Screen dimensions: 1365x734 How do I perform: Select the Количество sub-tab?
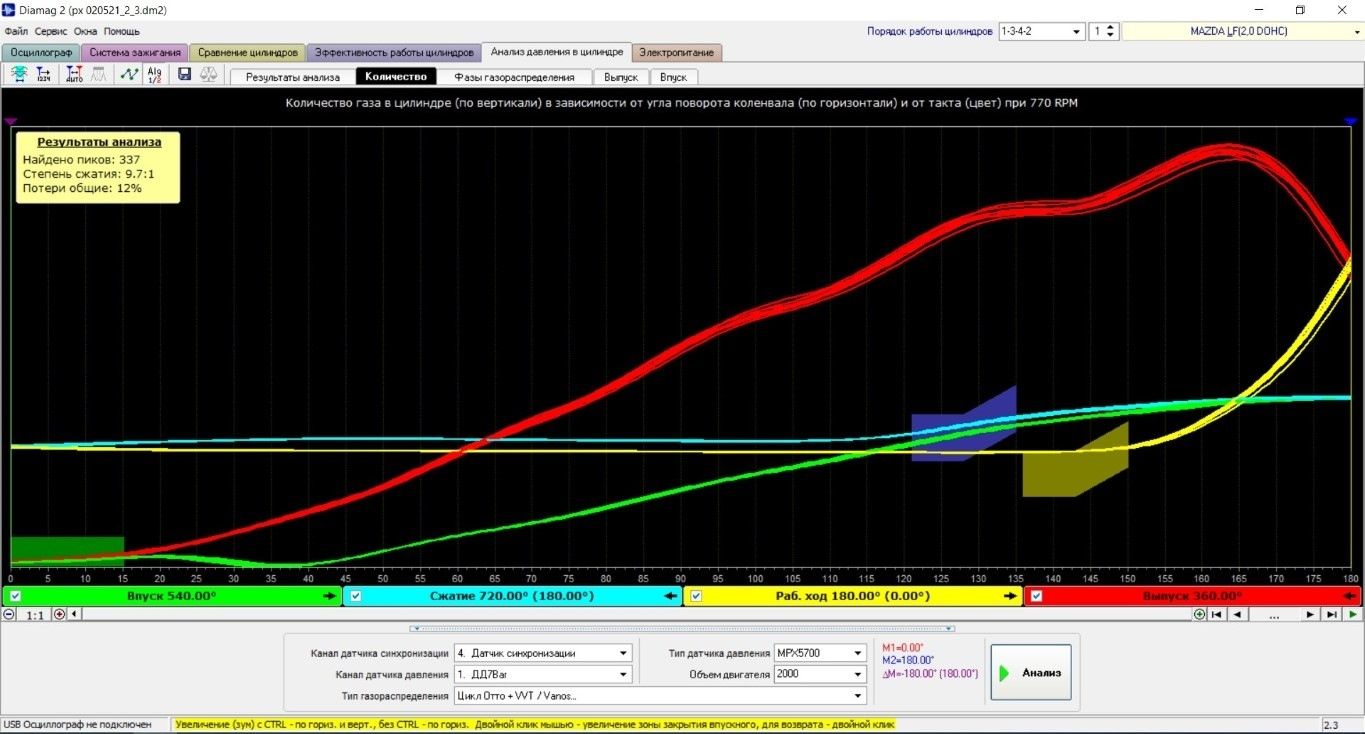396,77
